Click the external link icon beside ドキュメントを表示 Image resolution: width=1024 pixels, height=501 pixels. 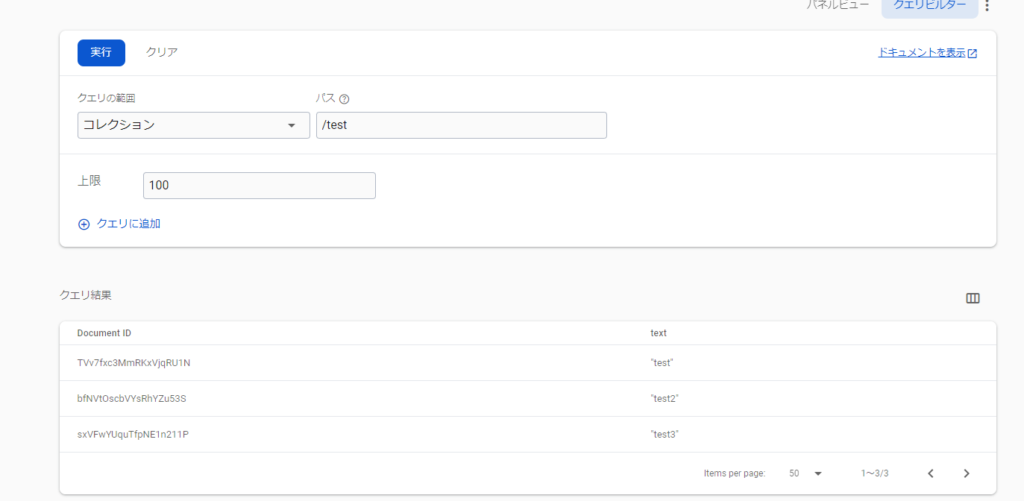tap(972, 53)
